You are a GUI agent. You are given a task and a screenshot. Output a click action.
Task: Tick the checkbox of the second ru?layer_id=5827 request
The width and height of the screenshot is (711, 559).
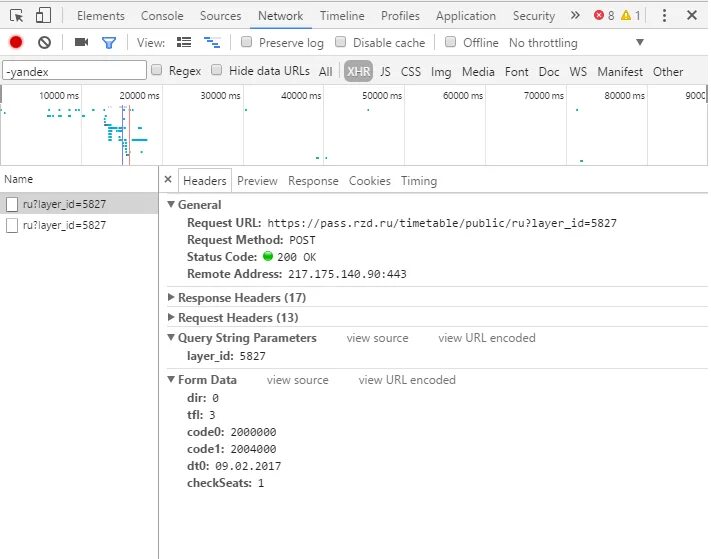point(12,225)
